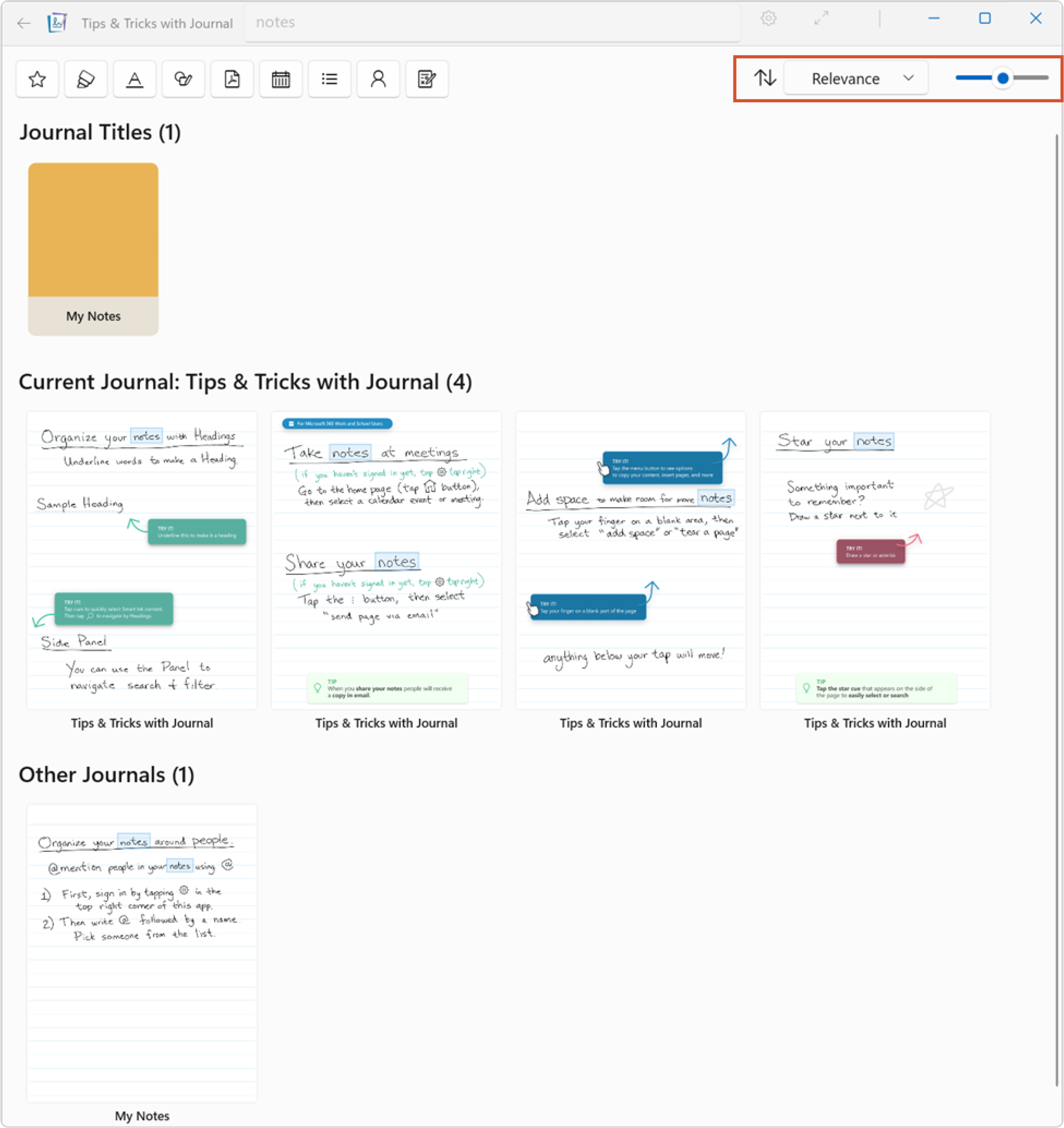Click the back arrow in title bar
The image size is (1064, 1128).
click(24, 23)
